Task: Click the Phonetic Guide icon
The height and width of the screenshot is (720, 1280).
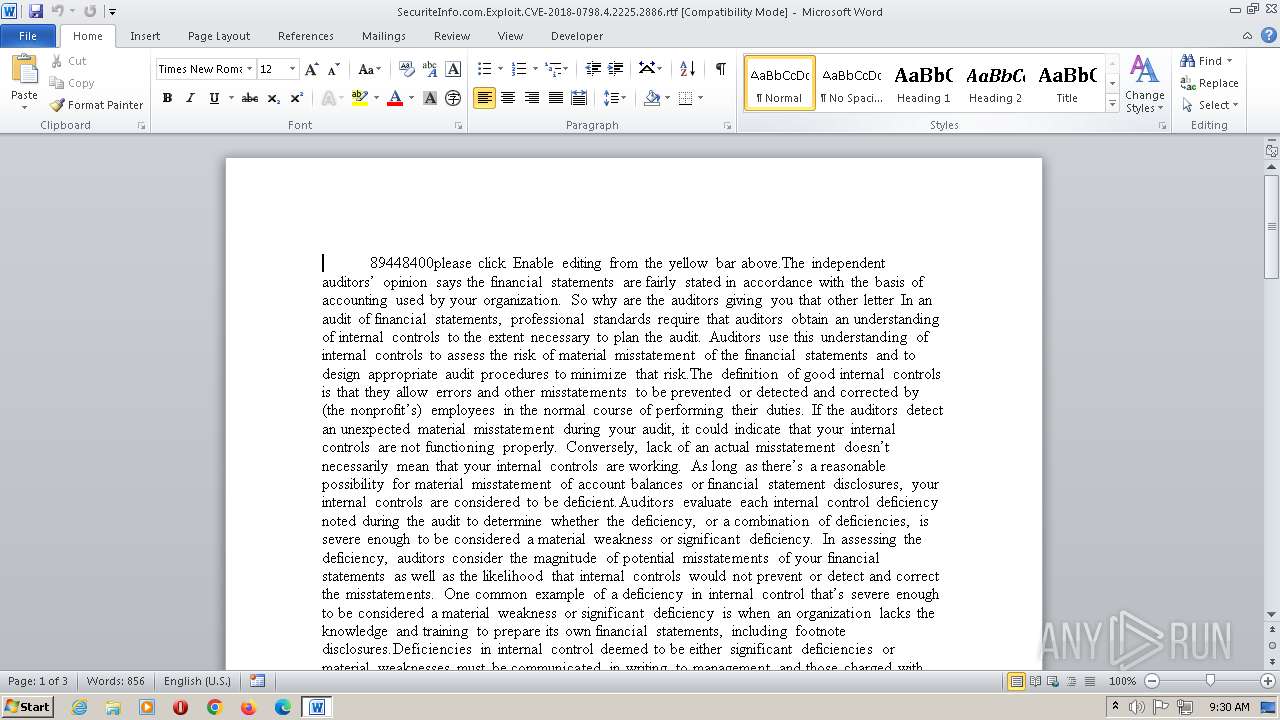Action: 430,69
